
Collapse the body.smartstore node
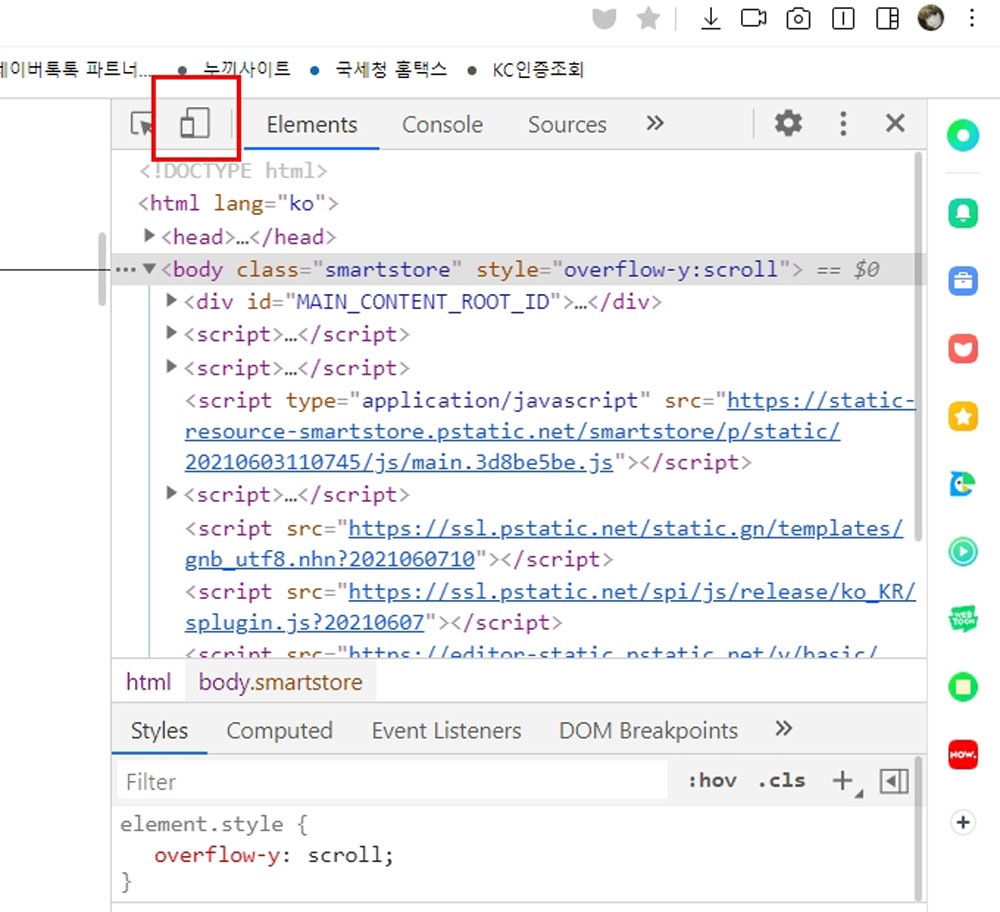149,268
